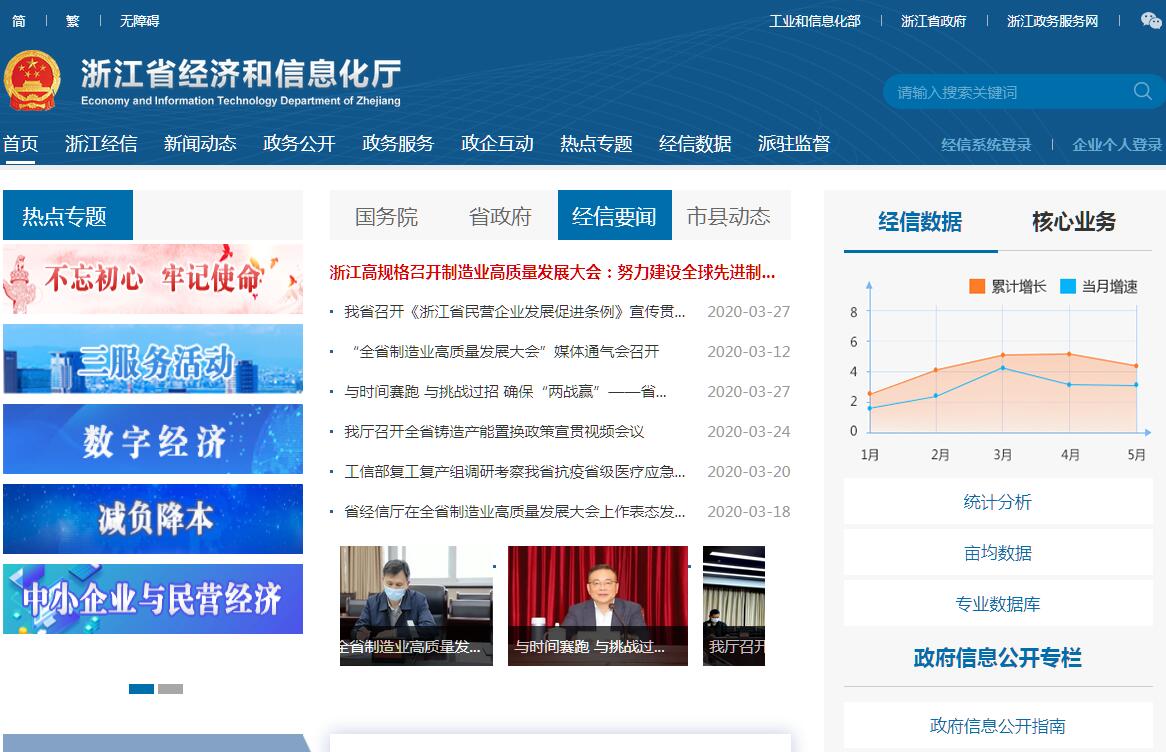Switch to the 核心业务 tab
Screen dimensions: 1166x752
pos(1073,222)
